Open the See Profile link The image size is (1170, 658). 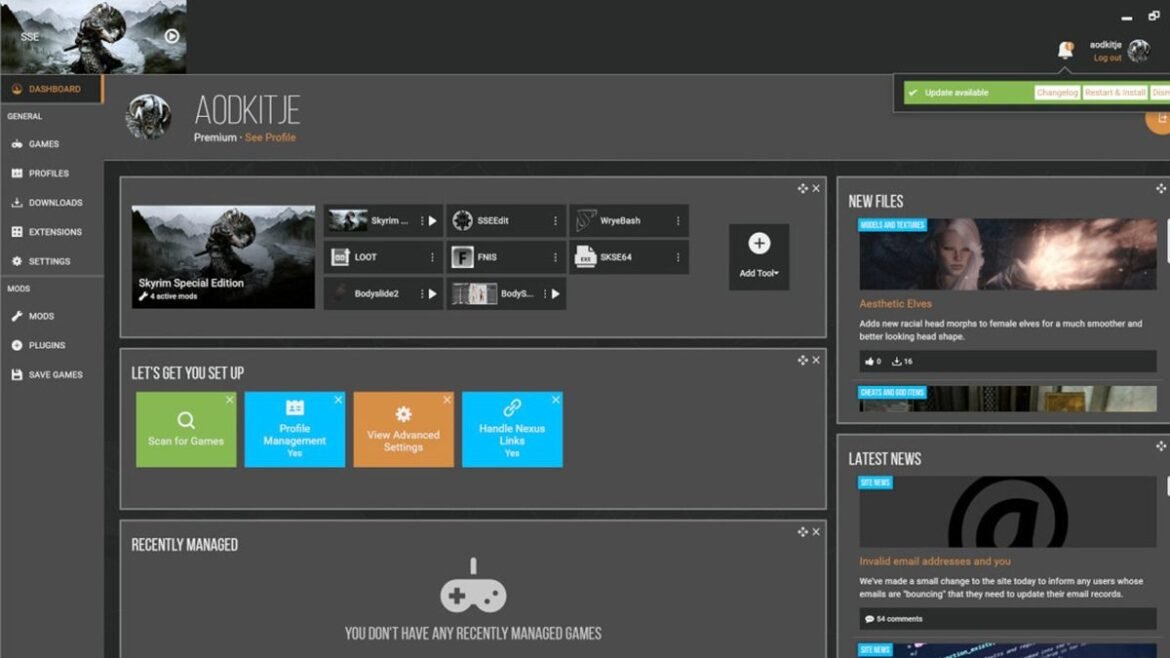coord(270,137)
